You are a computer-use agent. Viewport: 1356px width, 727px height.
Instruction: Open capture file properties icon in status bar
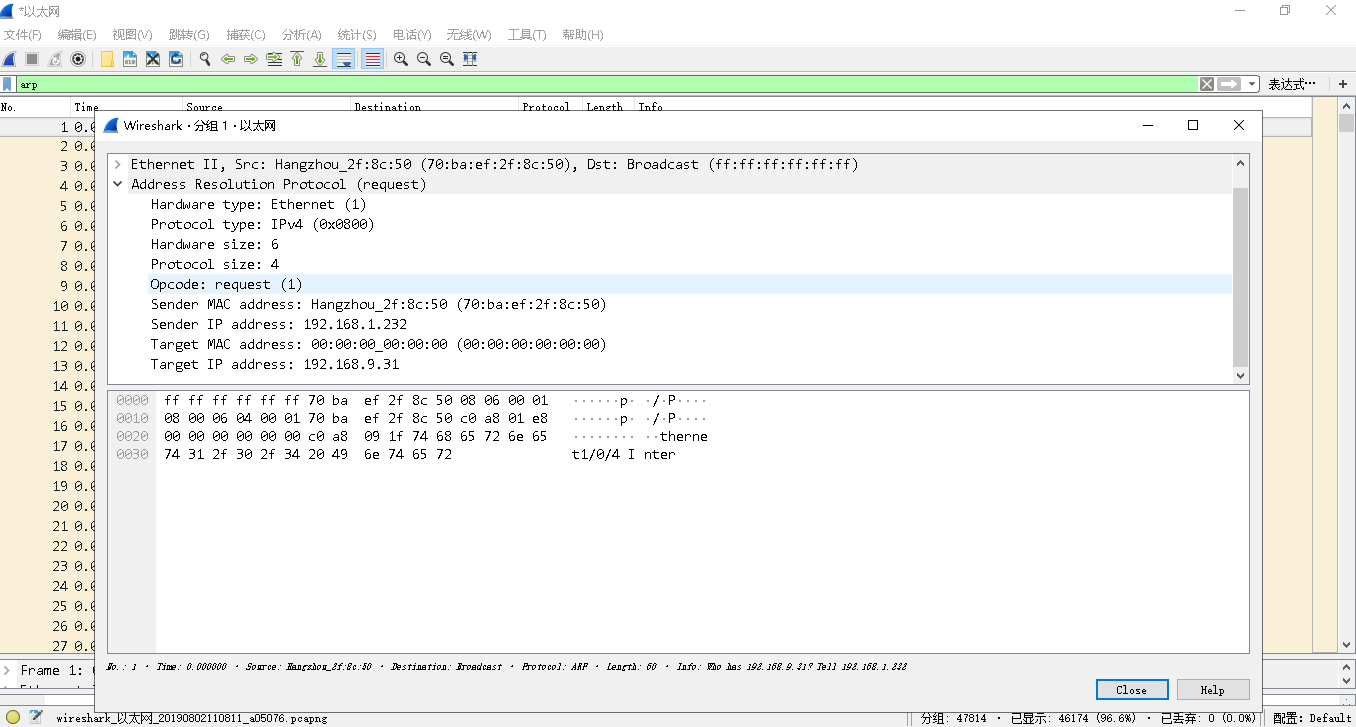coord(36,717)
